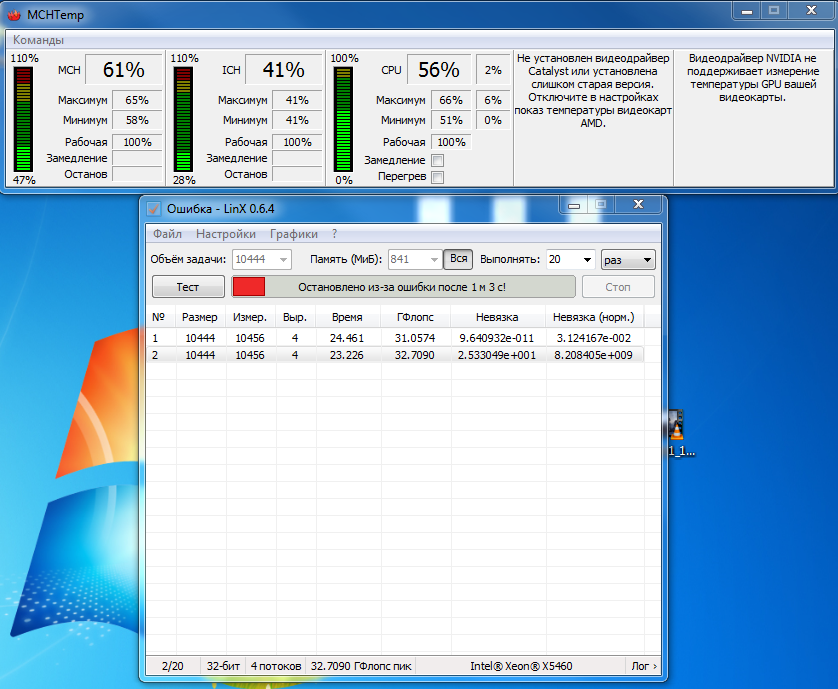Click MCH Рабочая value 100%
The width and height of the screenshot is (838, 689).
[137, 142]
